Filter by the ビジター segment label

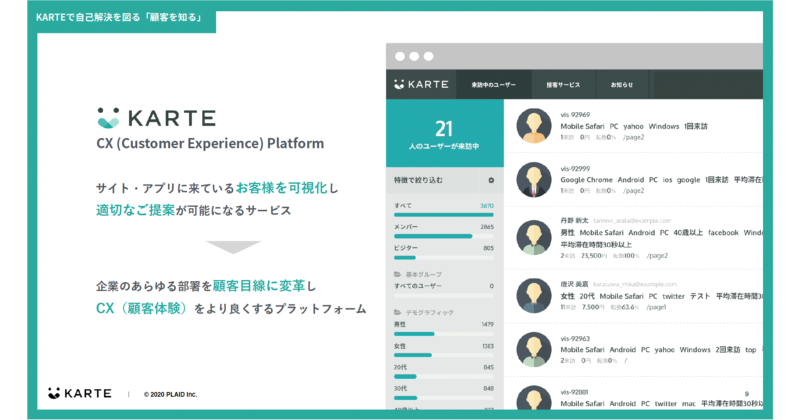[x=406, y=248]
